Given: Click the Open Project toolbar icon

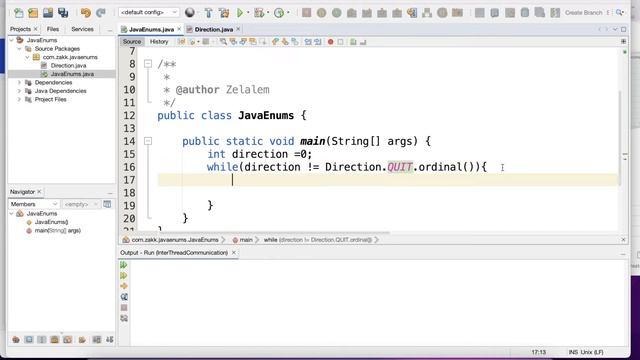Looking at the screenshot, I should pyautogui.click(x=48, y=13).
